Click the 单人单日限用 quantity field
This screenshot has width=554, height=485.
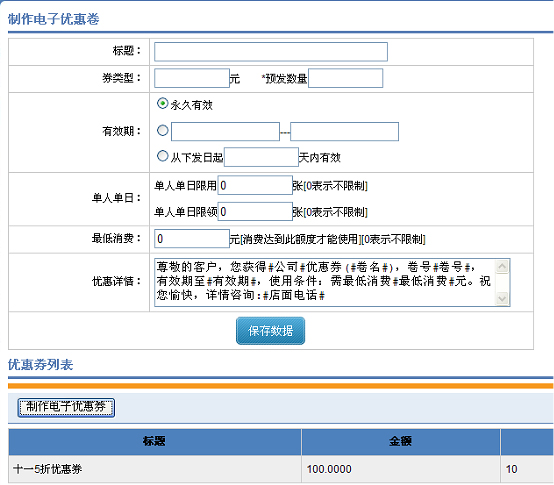[x=255, y=185]
